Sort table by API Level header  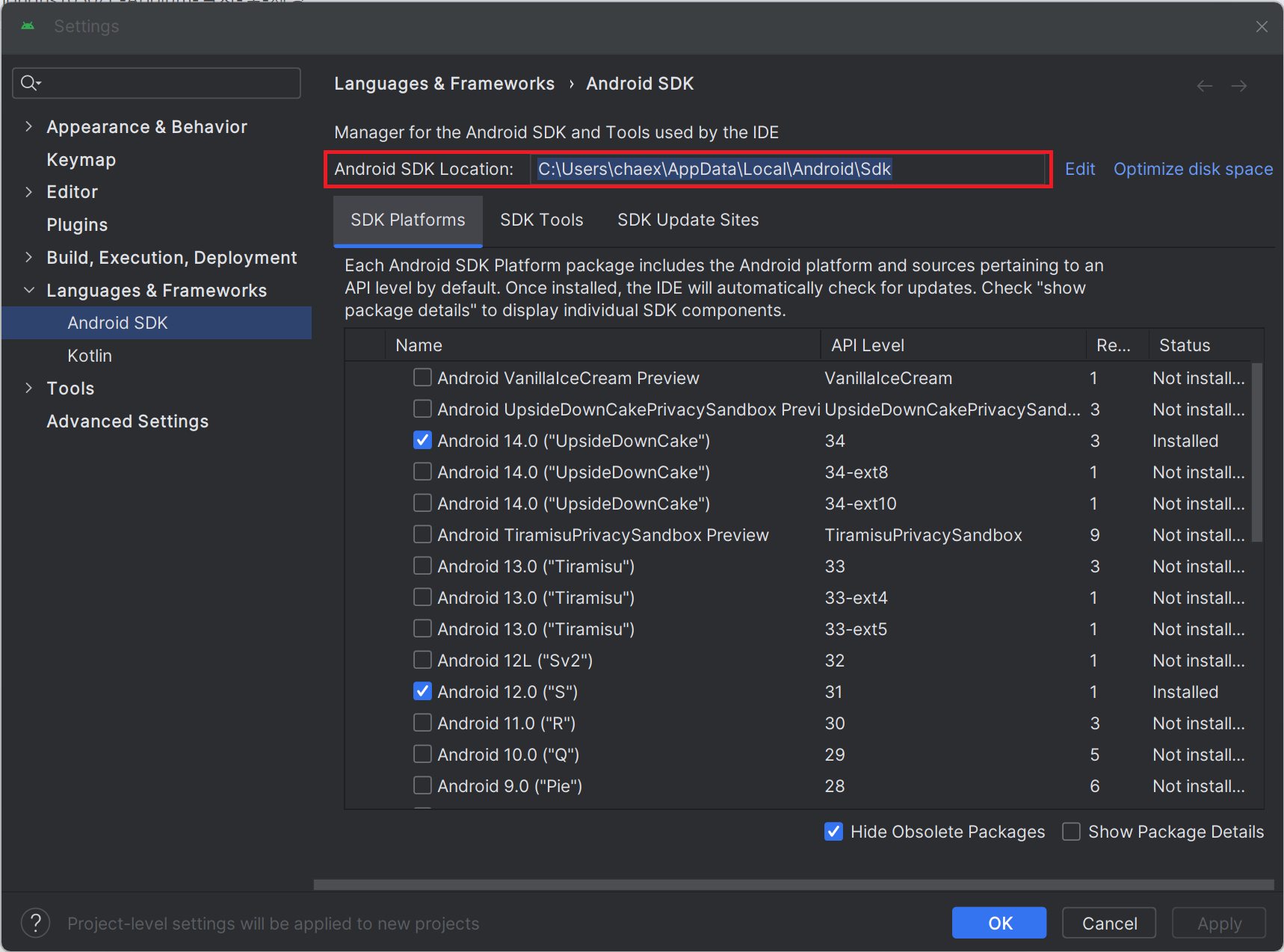953,345
